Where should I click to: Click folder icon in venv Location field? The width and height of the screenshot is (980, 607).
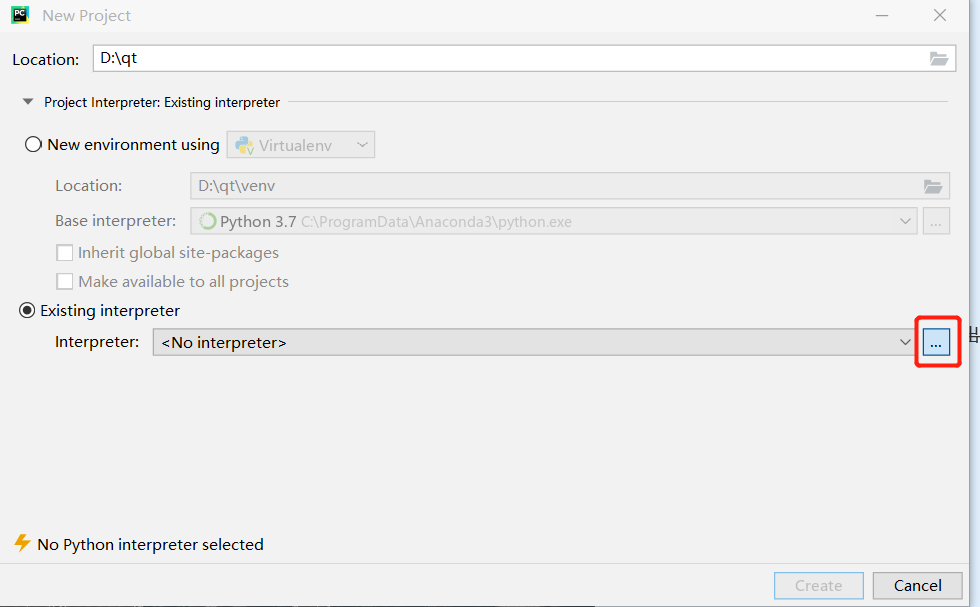point(932,186)
